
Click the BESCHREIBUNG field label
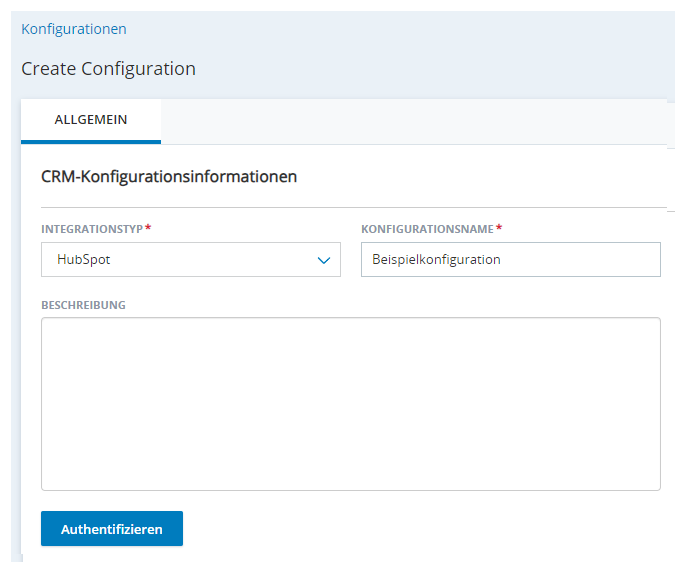tap(84, 305)
